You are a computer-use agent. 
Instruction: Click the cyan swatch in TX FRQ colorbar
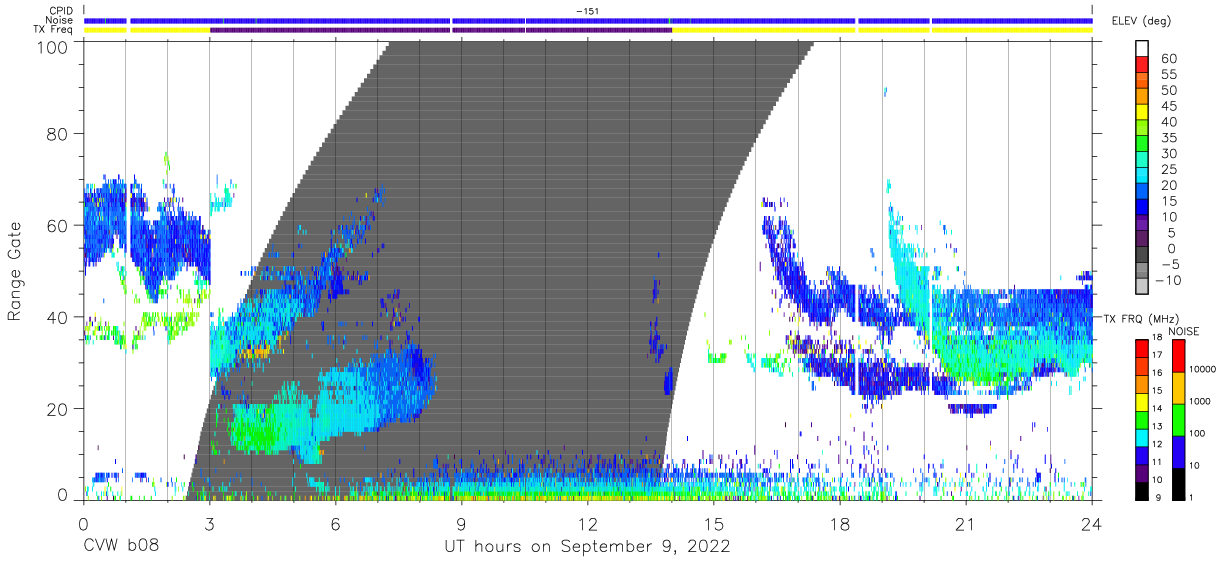point(1140,437)
